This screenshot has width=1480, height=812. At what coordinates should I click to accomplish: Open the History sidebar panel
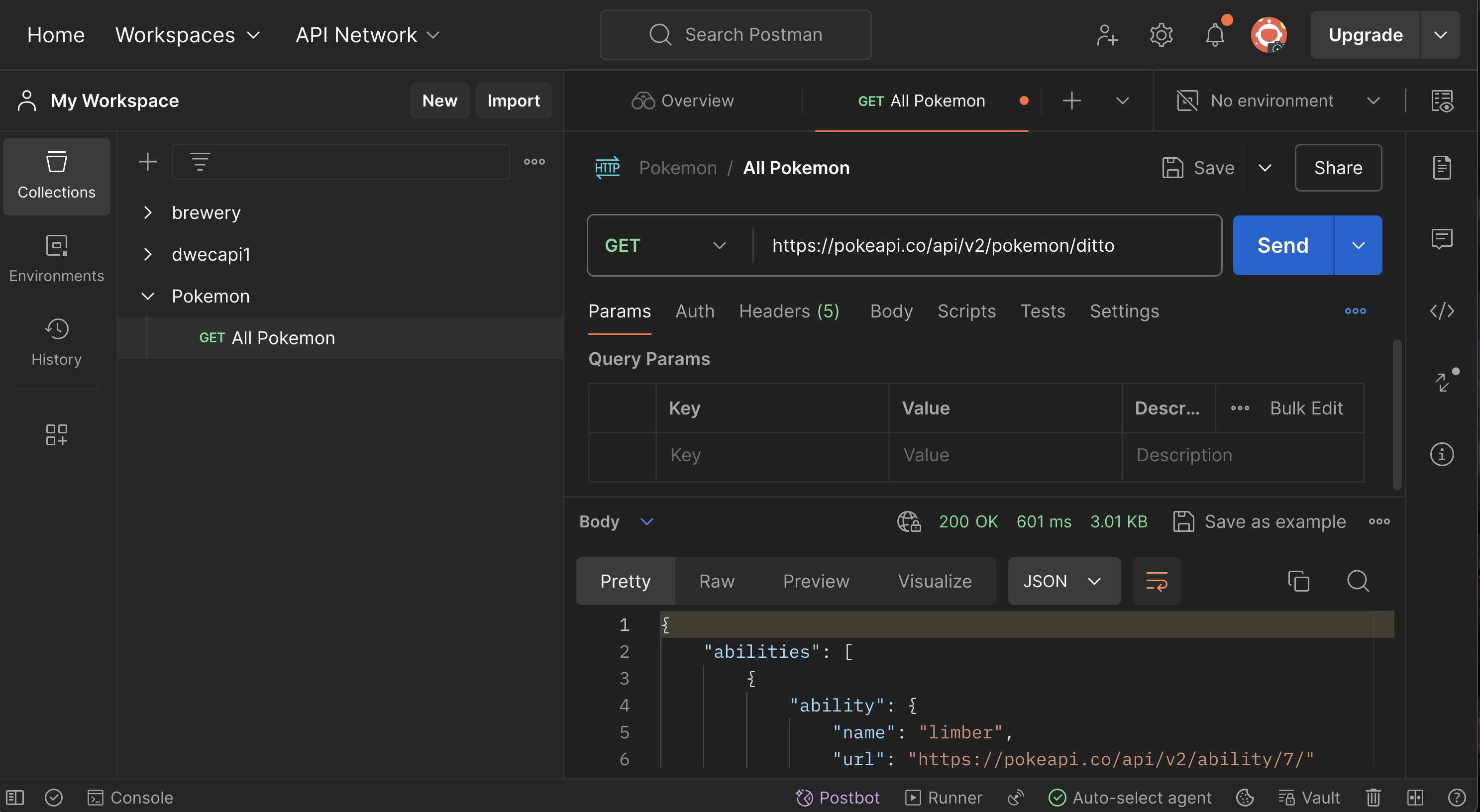pos(56,342)
